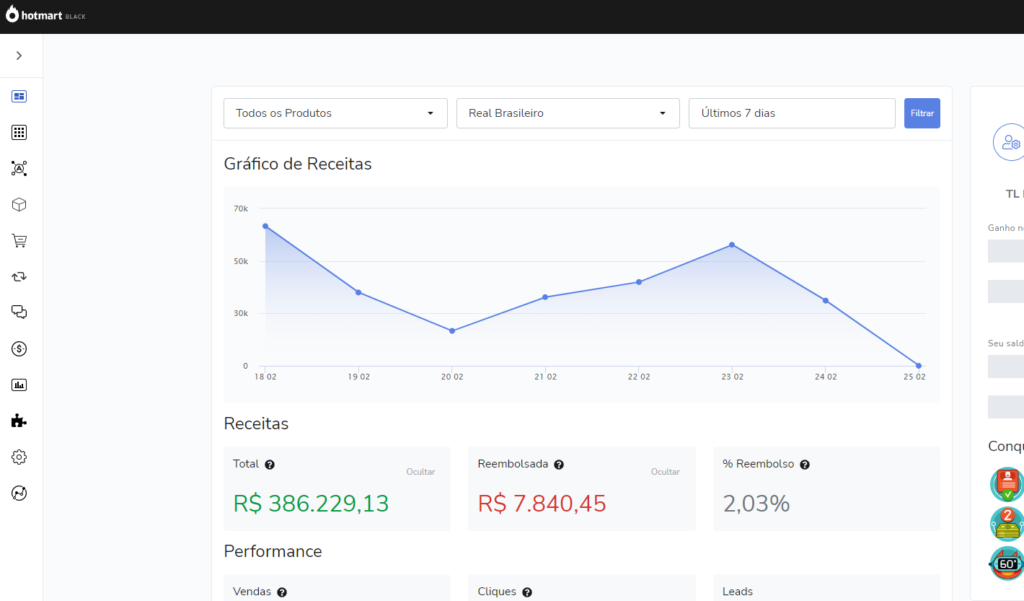
Task: Open the dollar coin finance icon
Action: (19, 349)
